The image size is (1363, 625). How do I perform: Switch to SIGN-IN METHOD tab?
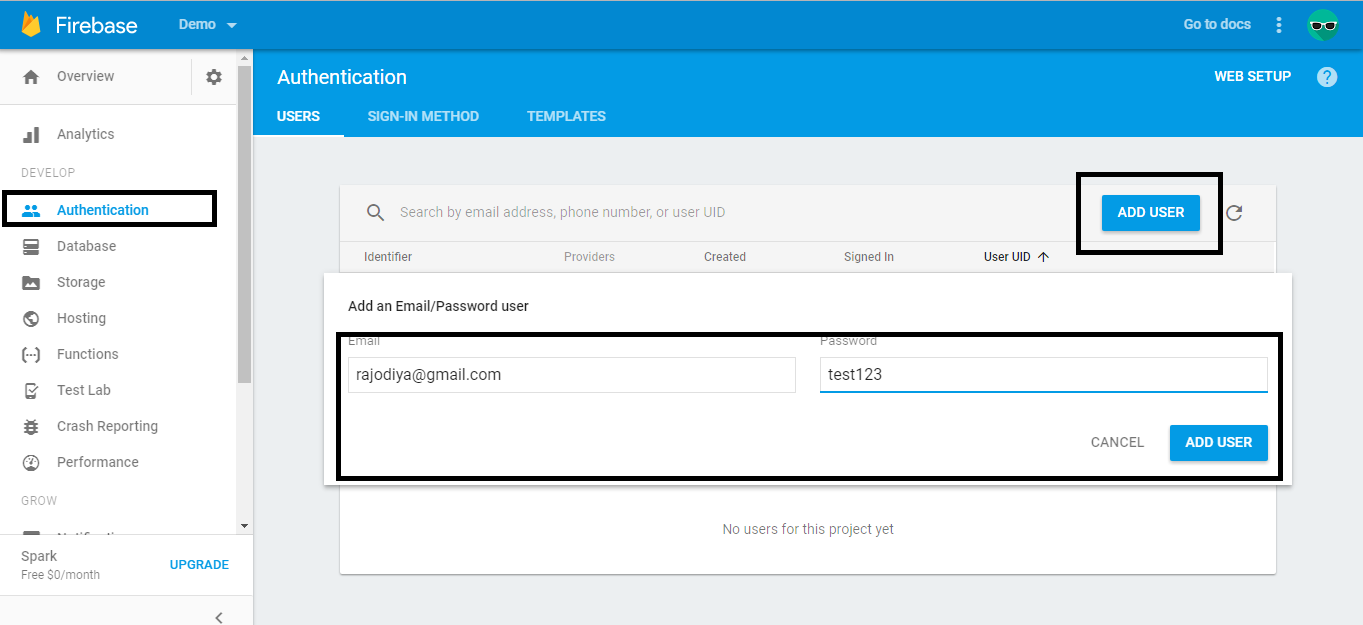coord(423,116)
